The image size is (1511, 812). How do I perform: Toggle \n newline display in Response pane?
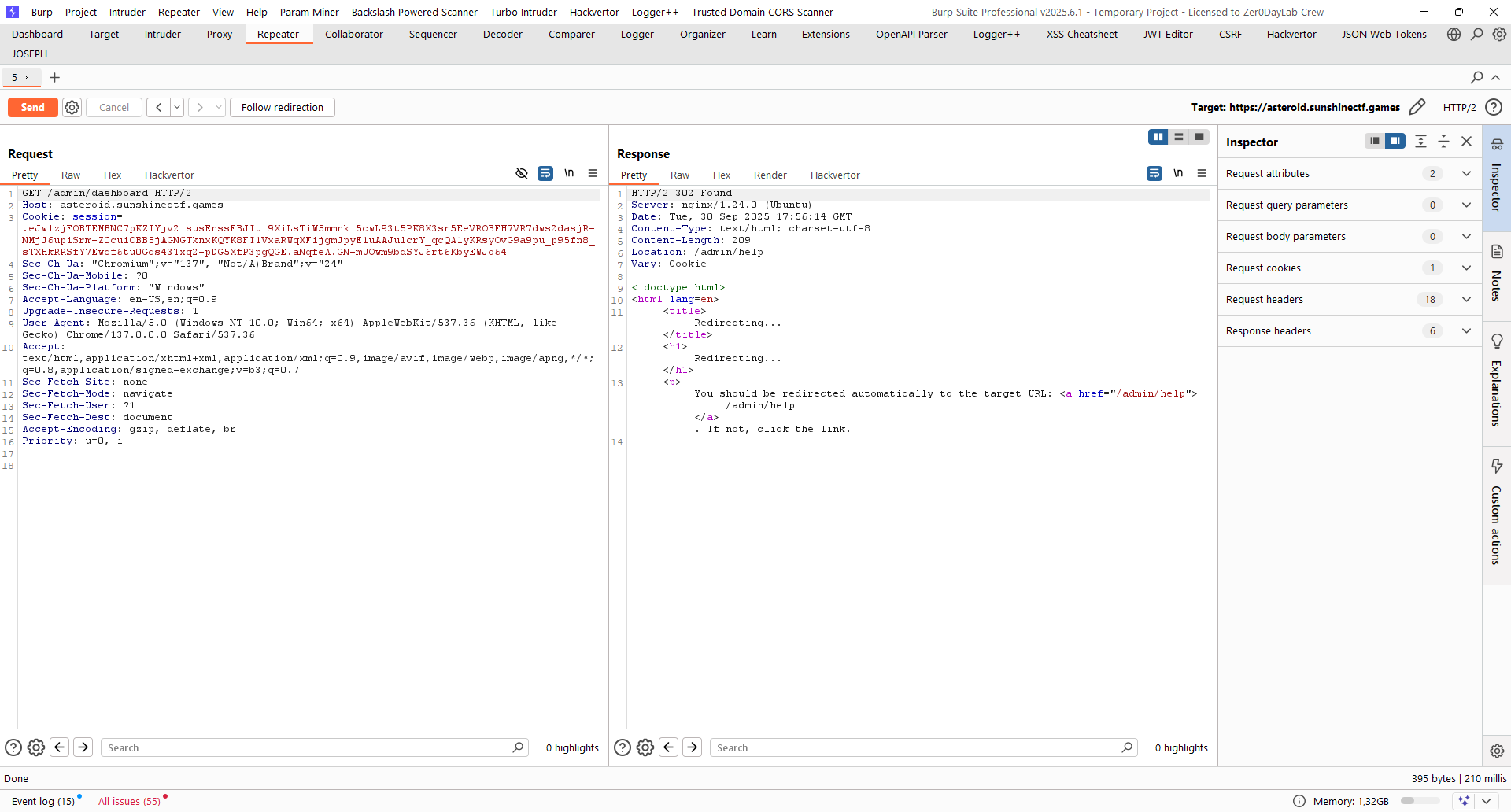click(1178, 173)
